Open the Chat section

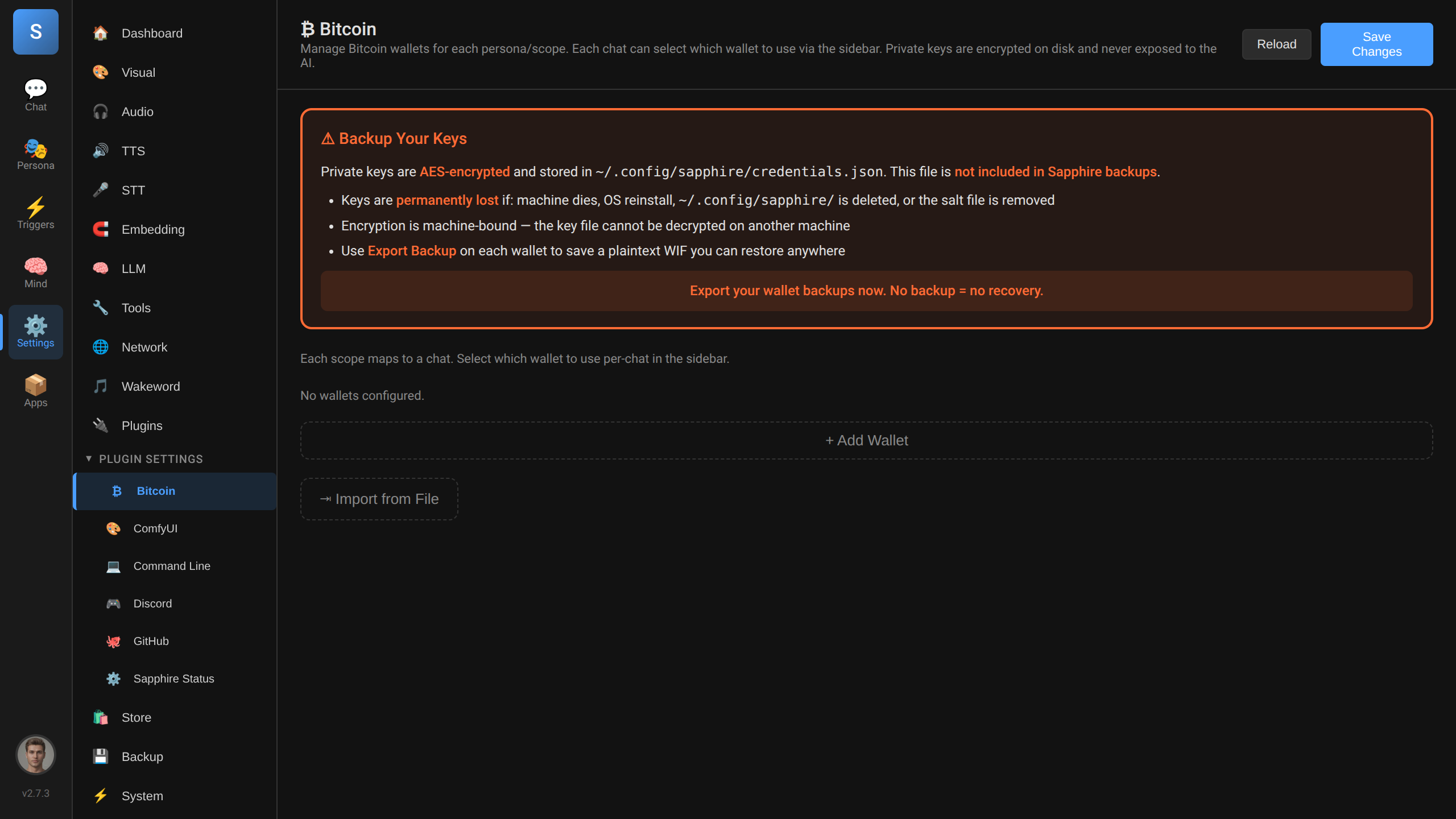pyautogui.click(x=36, y=96)
